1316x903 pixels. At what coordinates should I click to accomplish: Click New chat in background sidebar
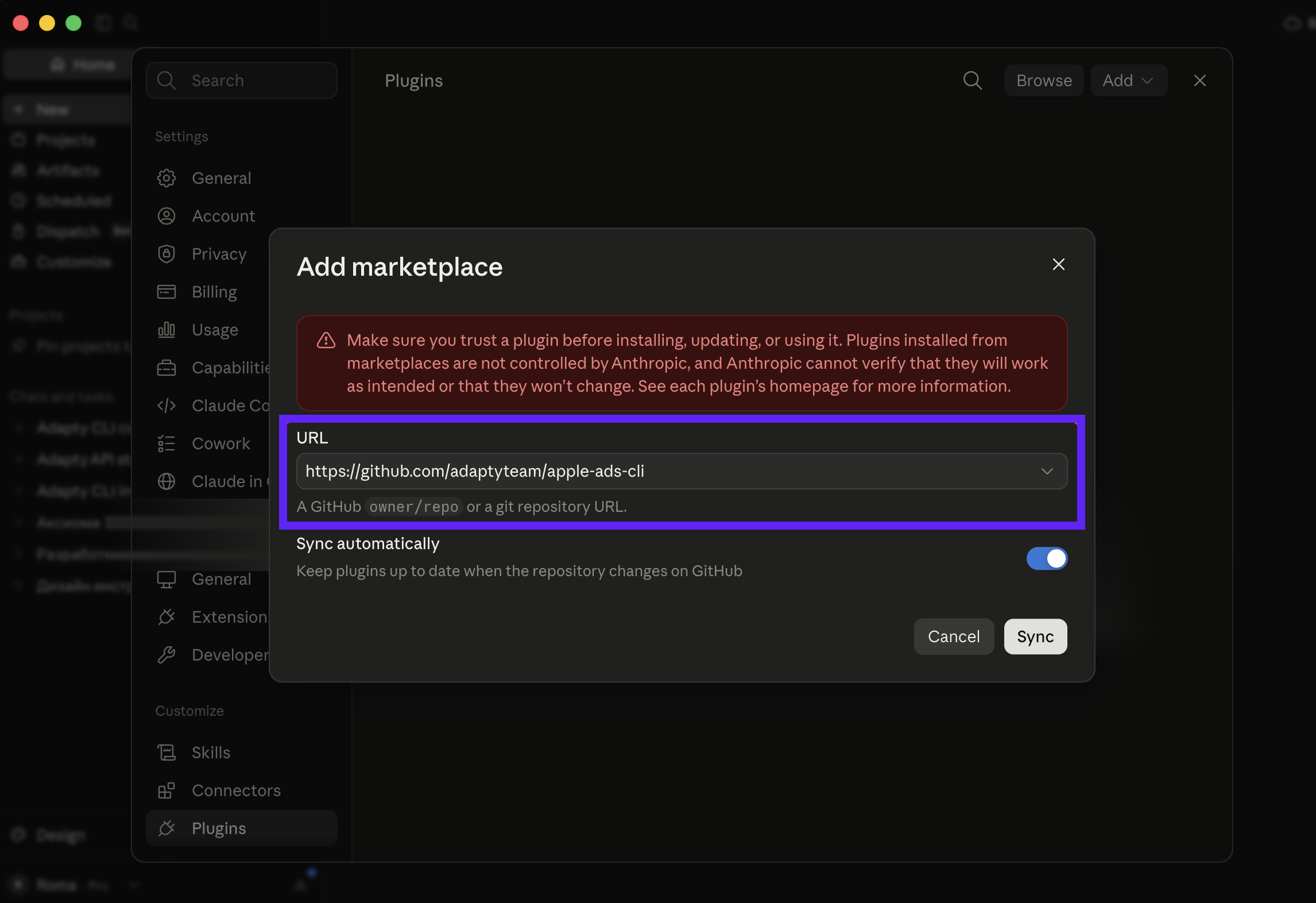[x=67, y=109]
